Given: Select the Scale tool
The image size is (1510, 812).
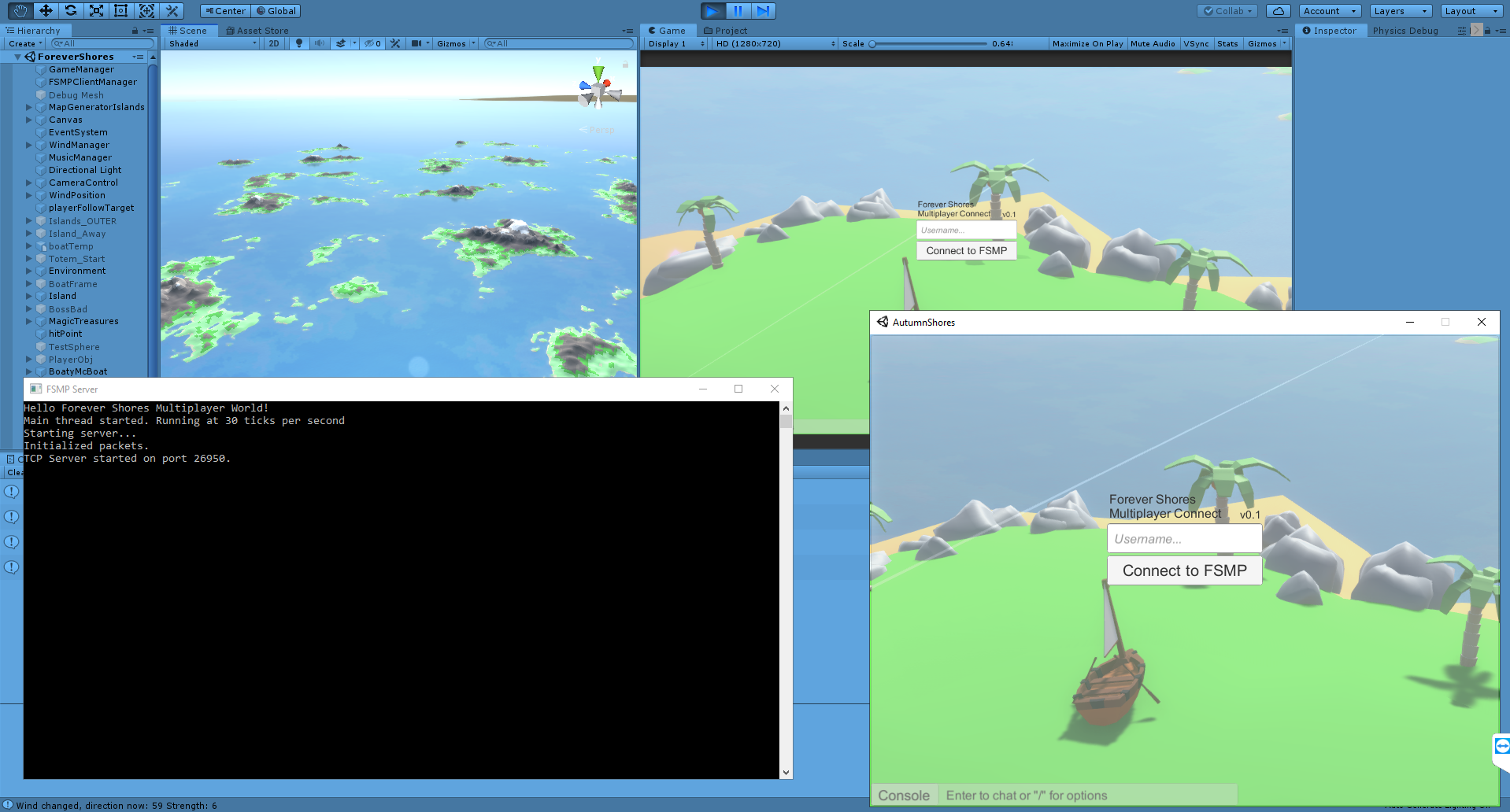Looking at the screenshot, I should [96, 10].
